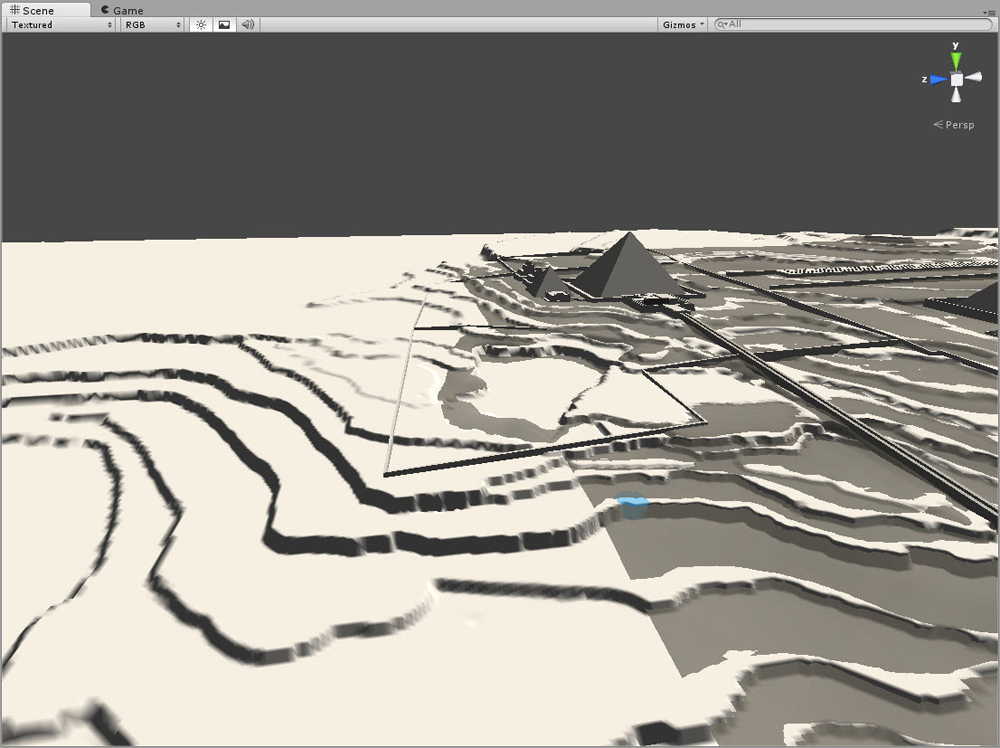The width and height of the screenshot is (1000, 748).
Task: Select the blue water object in the scene
Action: (633, 505)
